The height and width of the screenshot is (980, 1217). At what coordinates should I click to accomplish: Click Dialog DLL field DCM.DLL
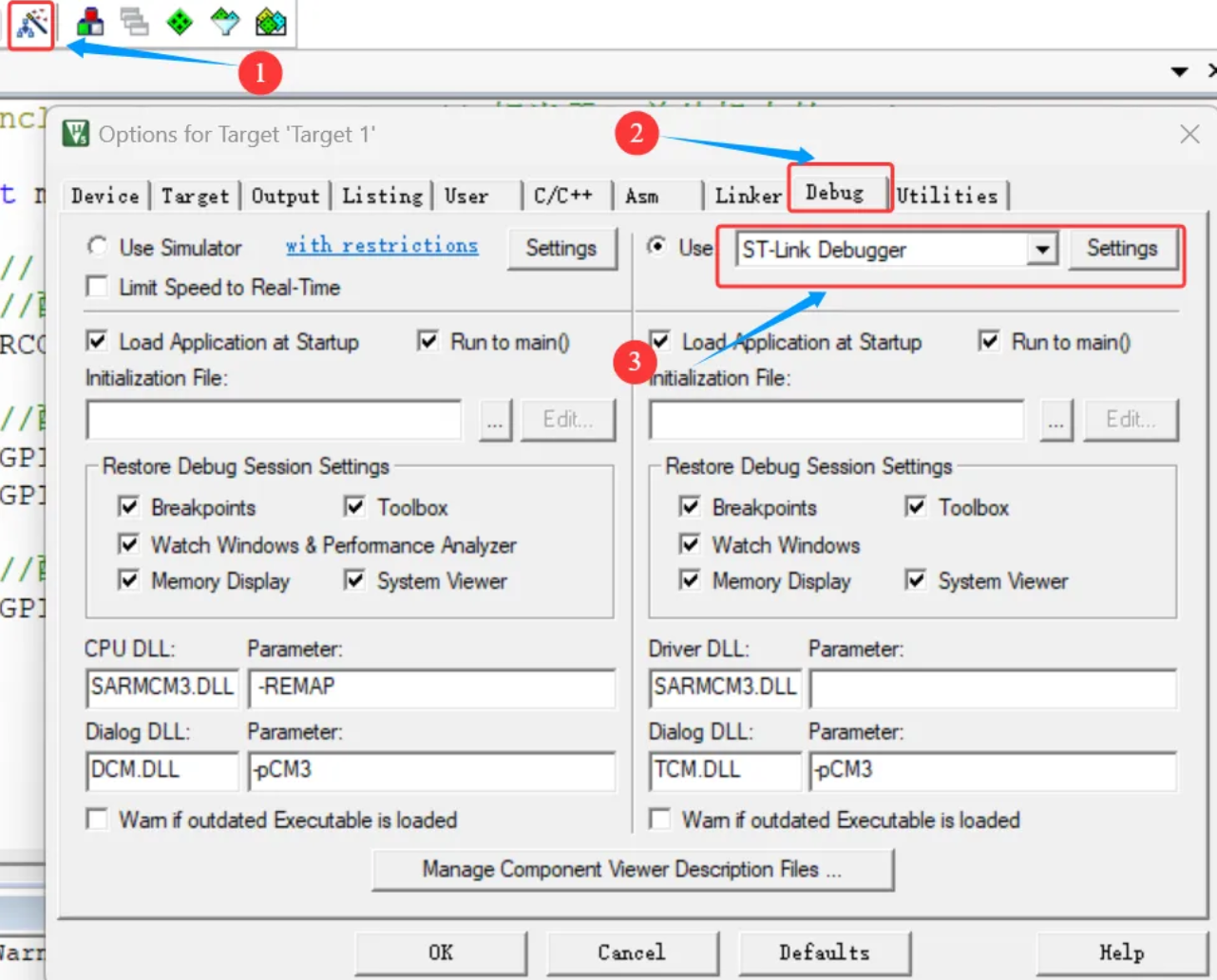162,770
